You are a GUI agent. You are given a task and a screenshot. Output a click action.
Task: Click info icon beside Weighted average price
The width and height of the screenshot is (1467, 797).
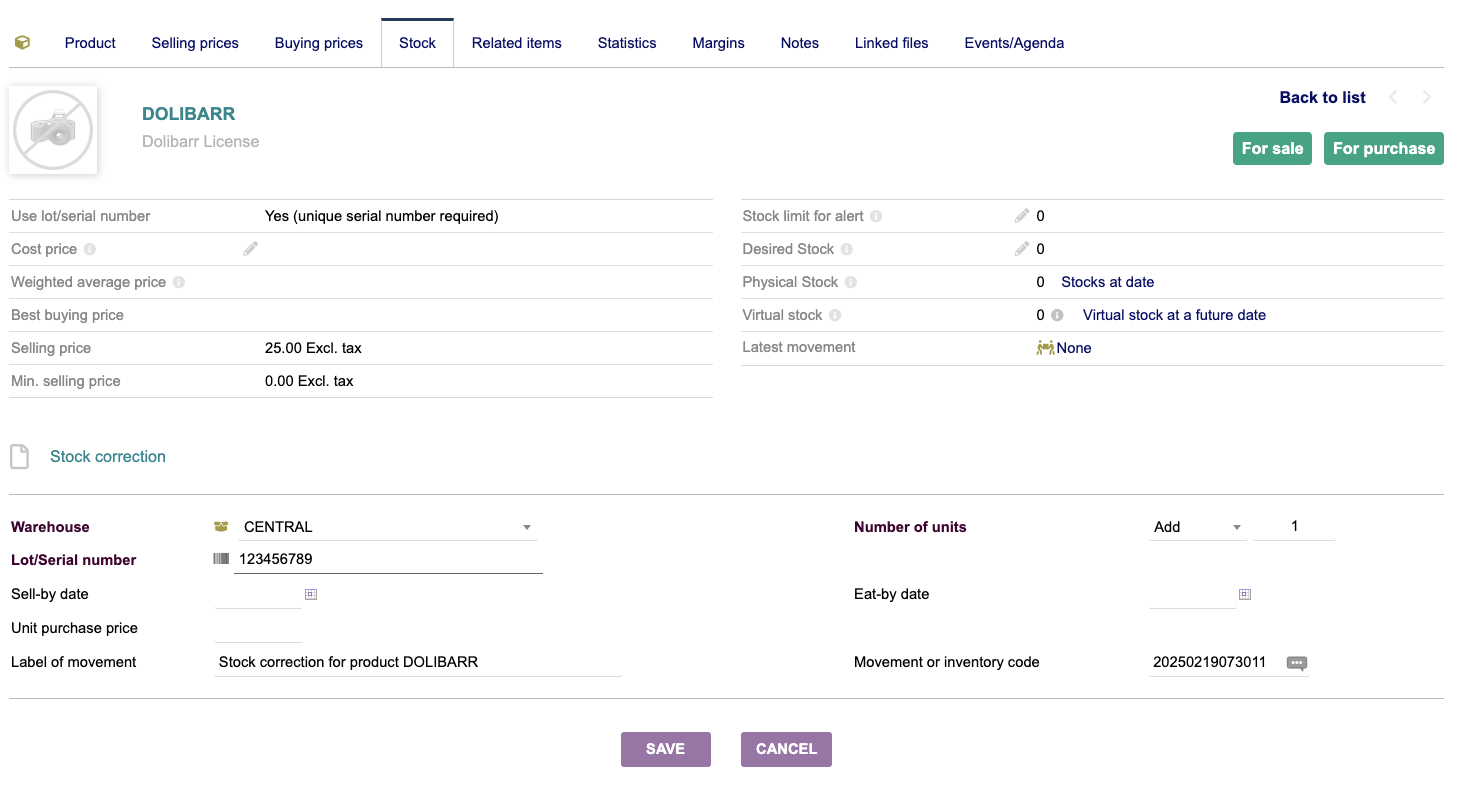[179, 282]
